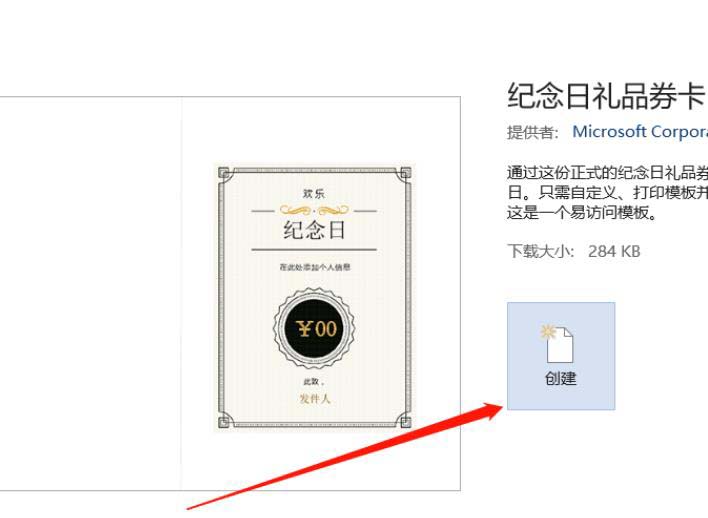The height and width of the screenshot is (518, 708).
Task: Click the bottom-right corner ornament of the card
Action: [404, 421]
